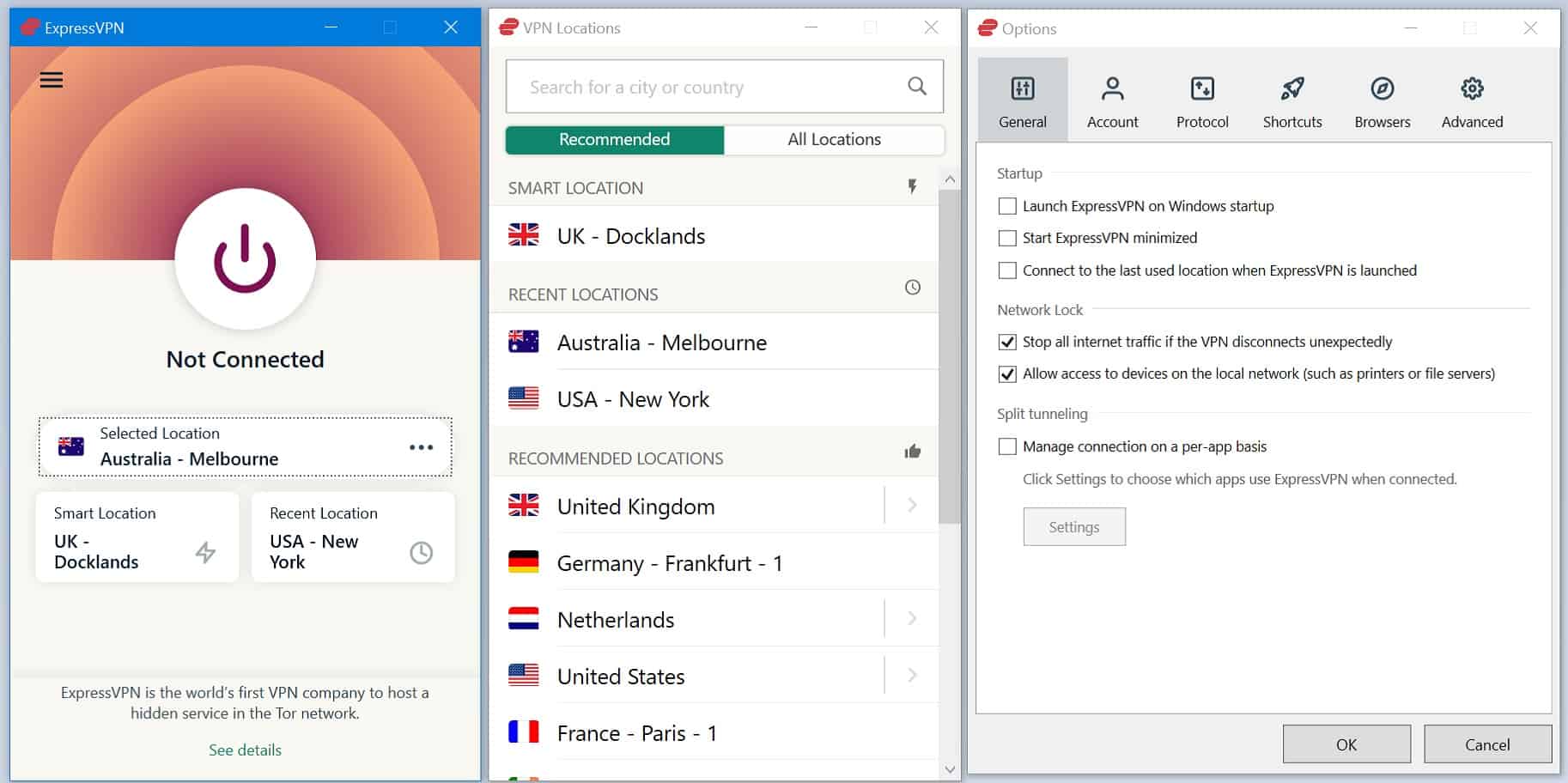This screenshot has height=783, width=1568.
Task: Click the US flag beside USA - New York
Action: (524, 398)
